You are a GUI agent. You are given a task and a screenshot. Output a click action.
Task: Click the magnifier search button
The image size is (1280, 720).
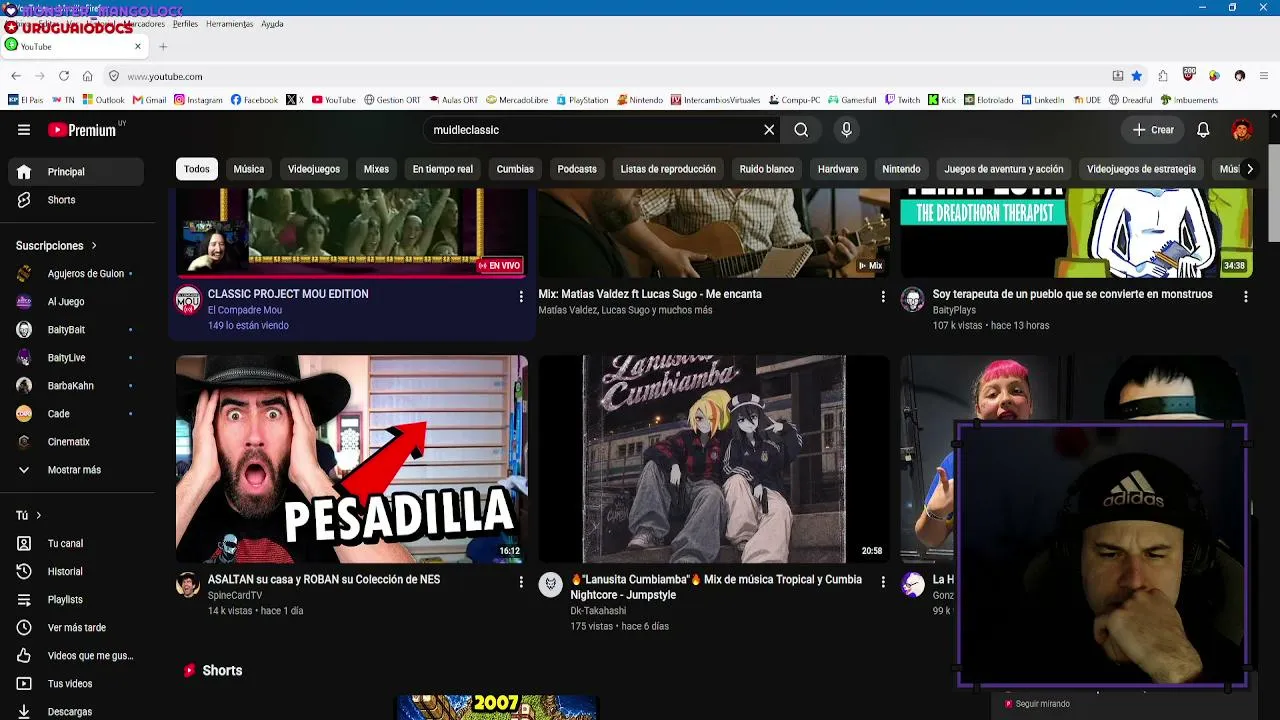[801, 130]
